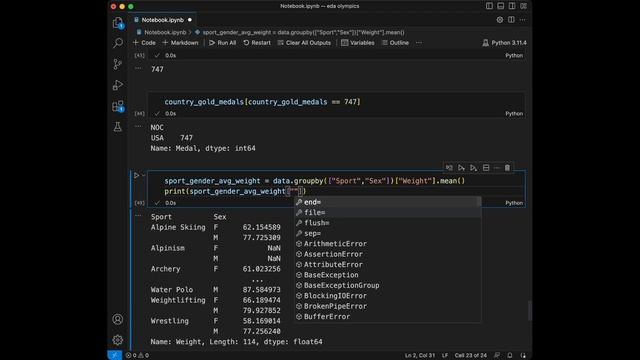The image size is (640, 360).
Task: Delete the selected cell
Action: pos(507,168)
